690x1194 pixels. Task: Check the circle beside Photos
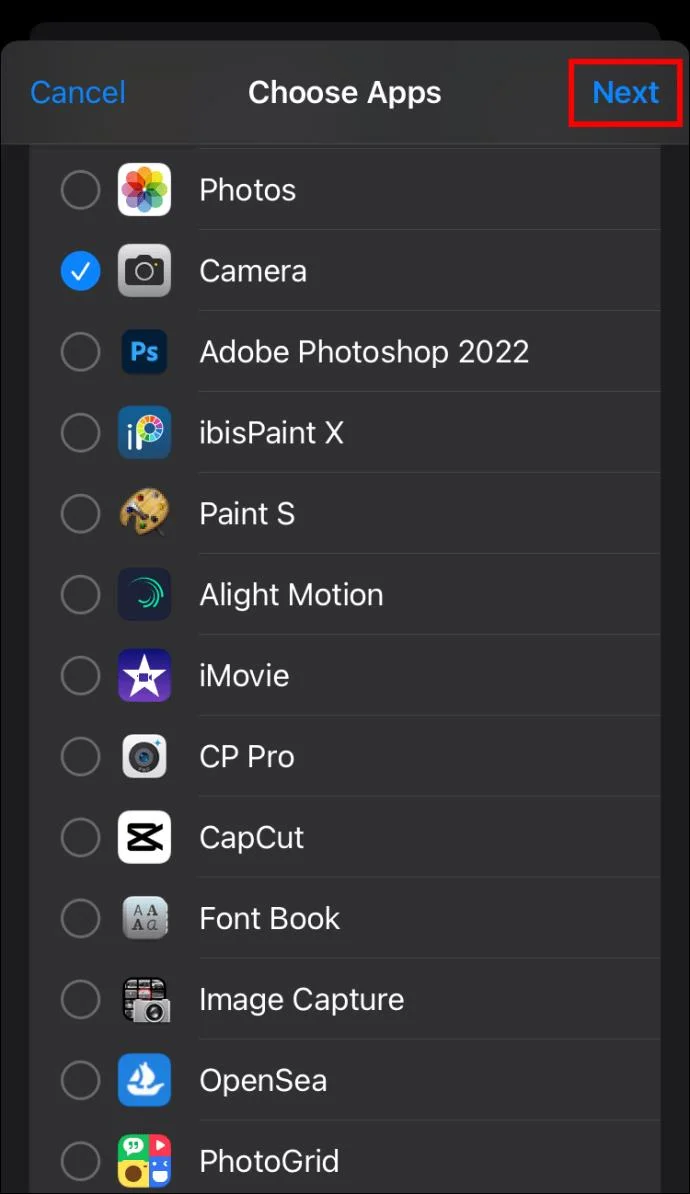coord(80,190)
